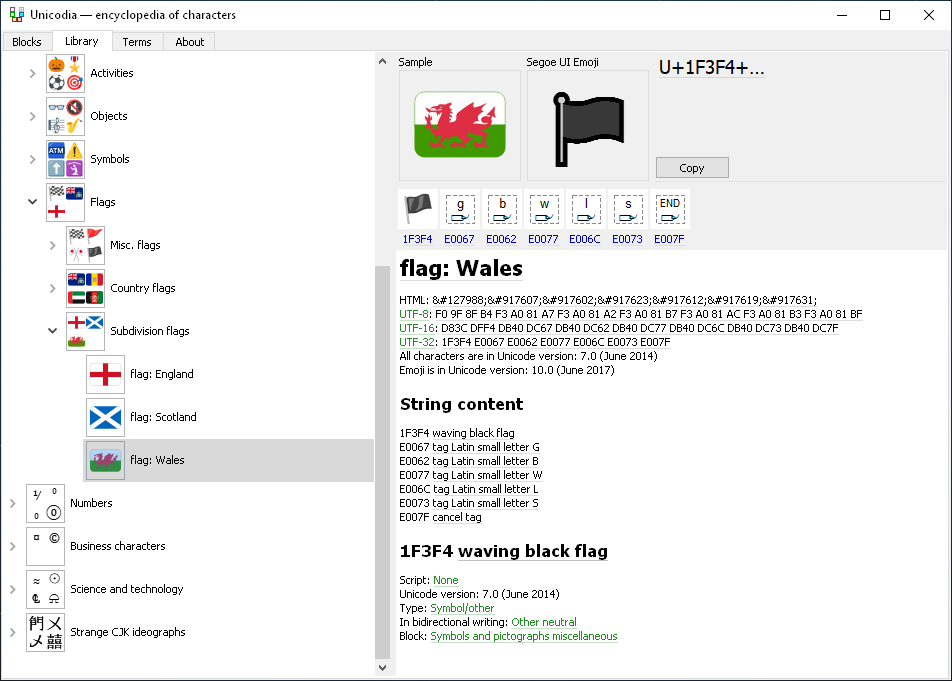Image resolution: width=952 pixels, height=681 pixels.
Task: Click the Unicodia app icon in title bar
Action: pyautogui.click(x=16, y=15)
